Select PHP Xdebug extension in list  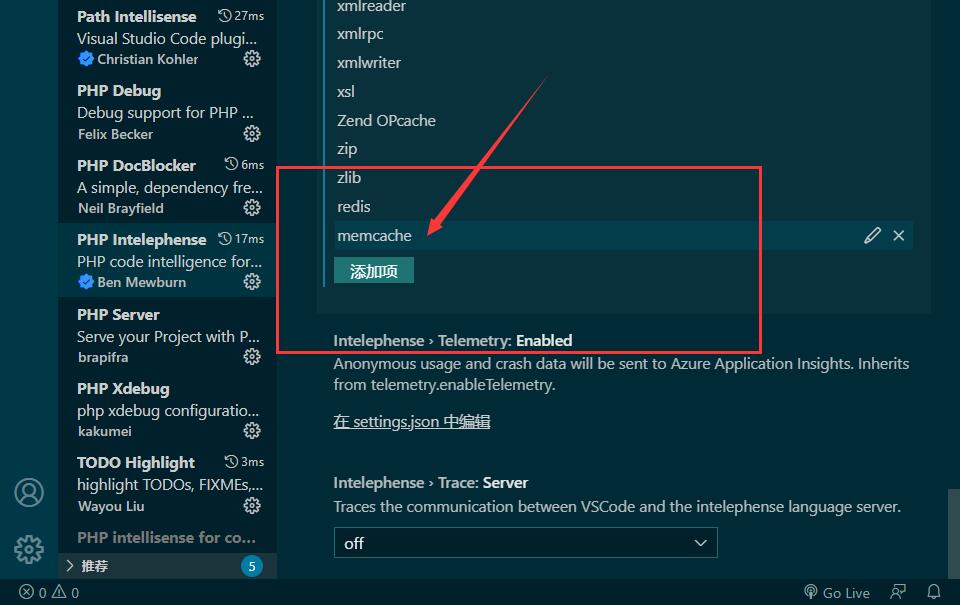(167, 409)
